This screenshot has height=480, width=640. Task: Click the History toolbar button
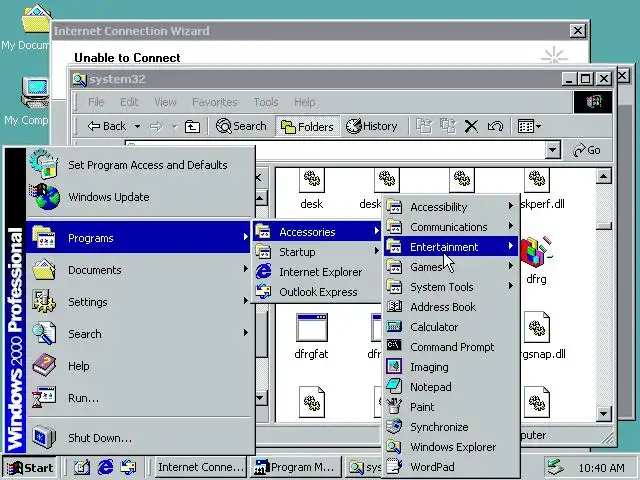tap(371, 127)
